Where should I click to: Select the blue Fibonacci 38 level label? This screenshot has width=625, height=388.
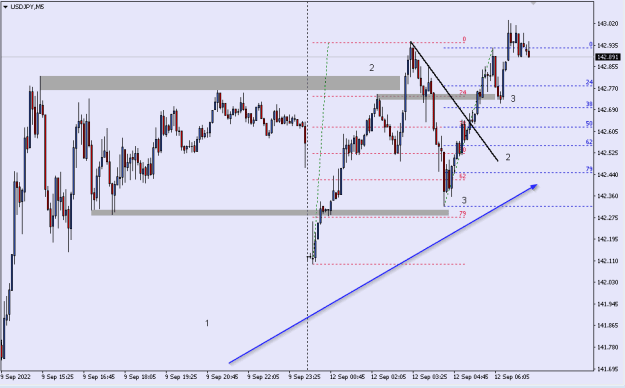(589, 104)
